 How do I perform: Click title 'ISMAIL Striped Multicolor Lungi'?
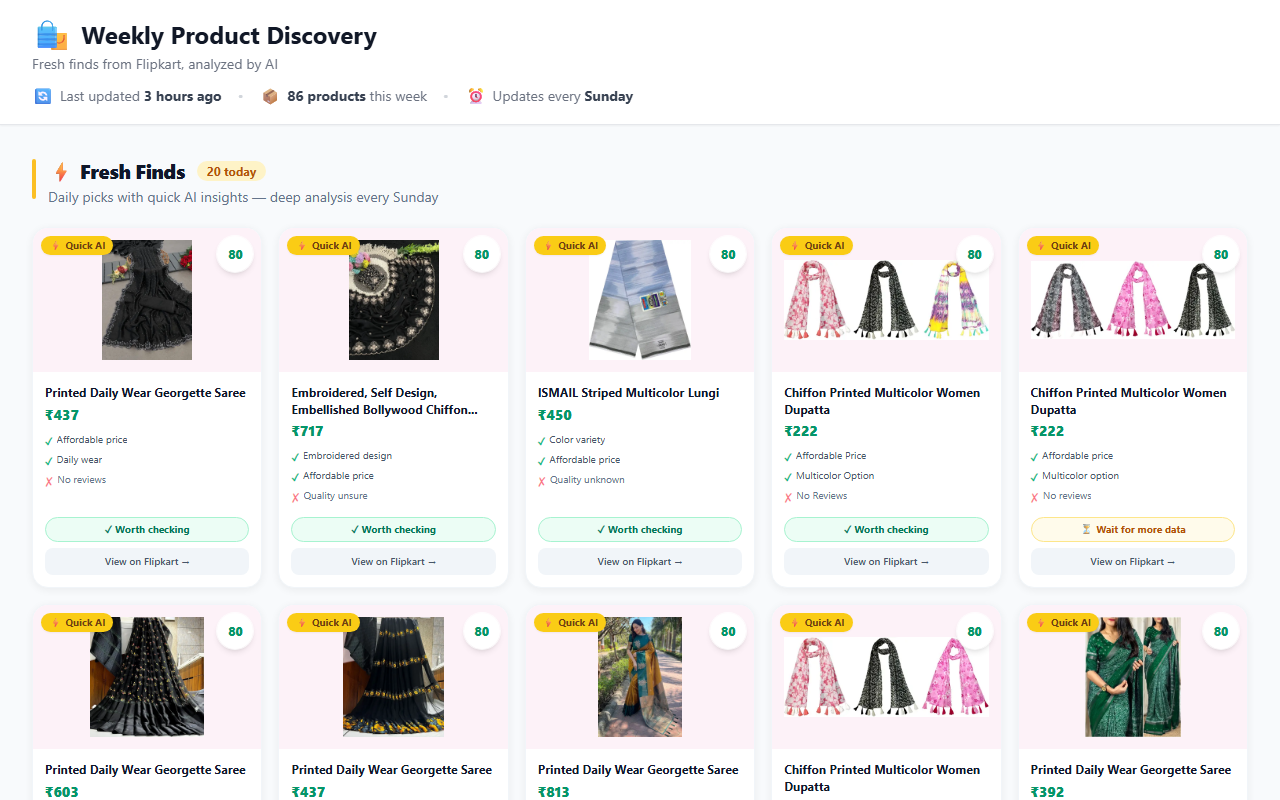tap(628, 393)
